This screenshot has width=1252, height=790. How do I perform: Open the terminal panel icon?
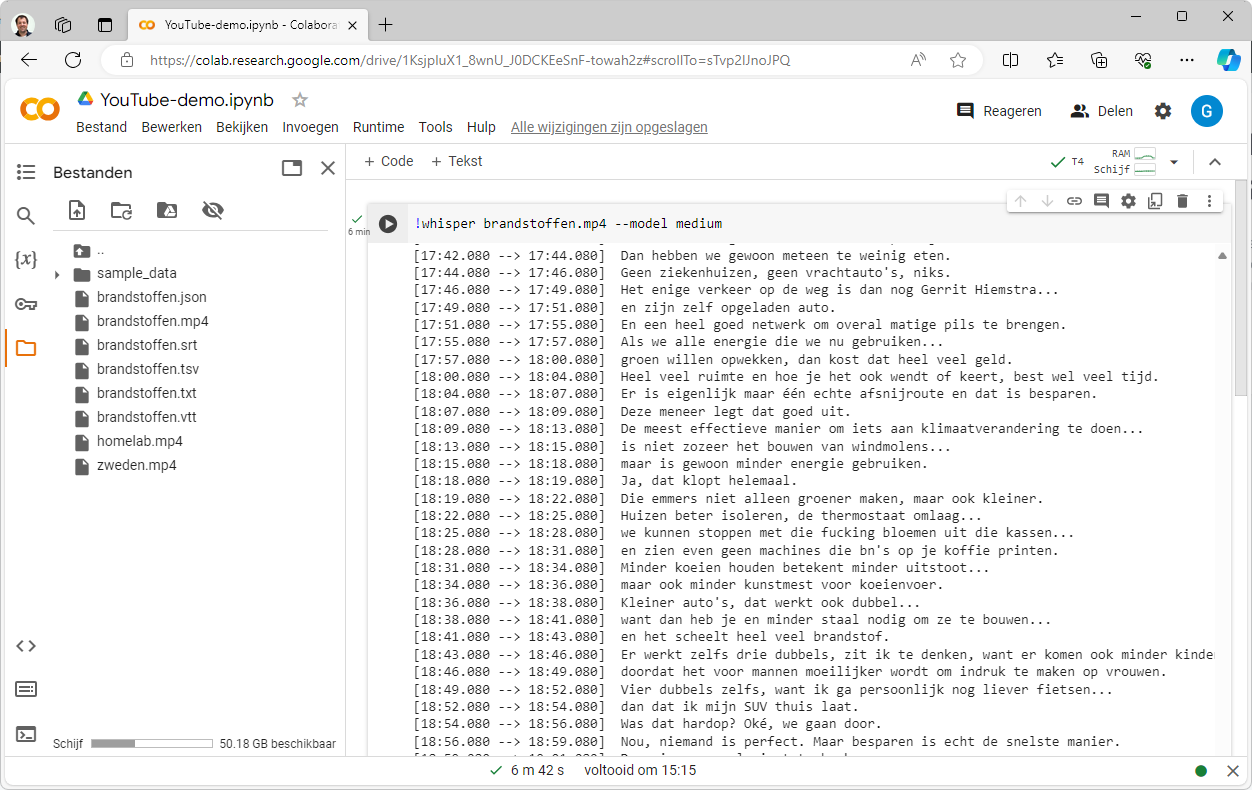(x=26, y=734)
